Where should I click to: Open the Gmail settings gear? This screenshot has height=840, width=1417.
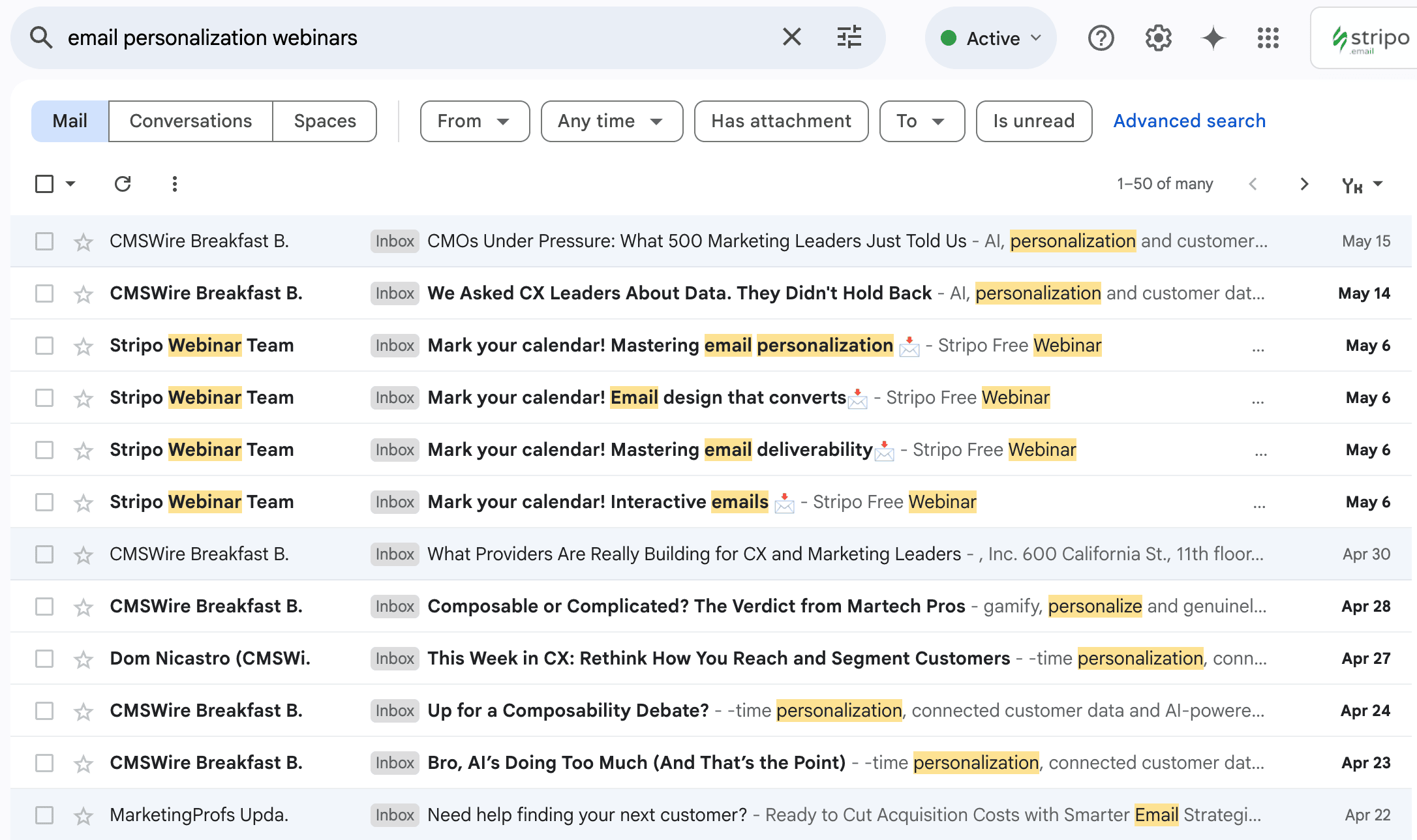1158,38
